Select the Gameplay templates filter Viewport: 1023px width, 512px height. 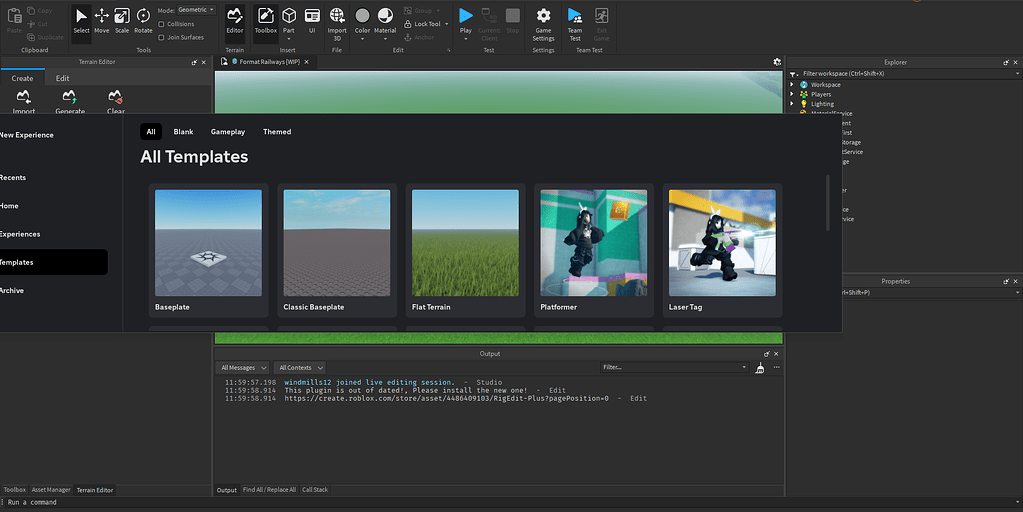tap(228, 132)
